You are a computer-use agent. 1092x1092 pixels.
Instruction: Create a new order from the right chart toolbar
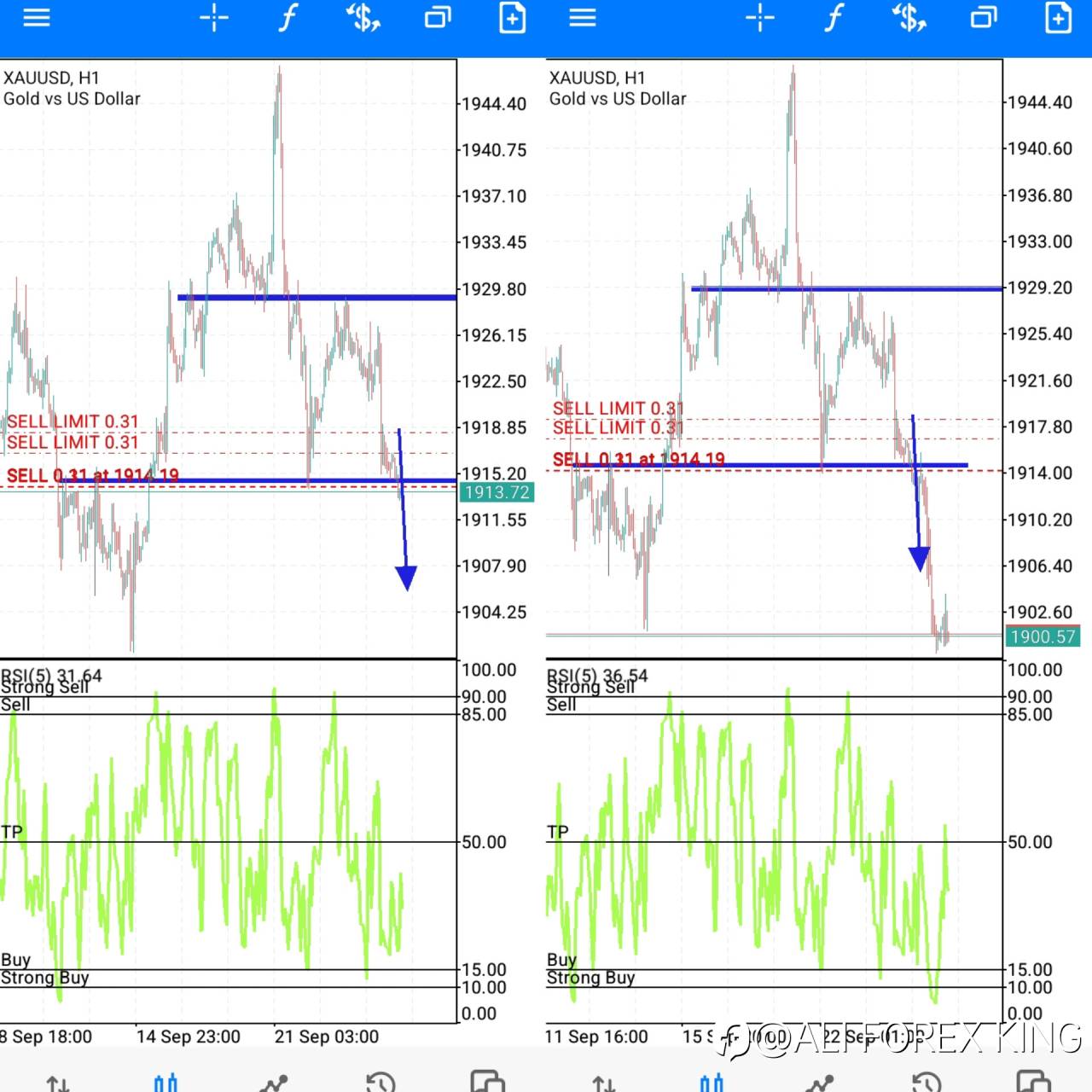click(x=1058, y=18)
